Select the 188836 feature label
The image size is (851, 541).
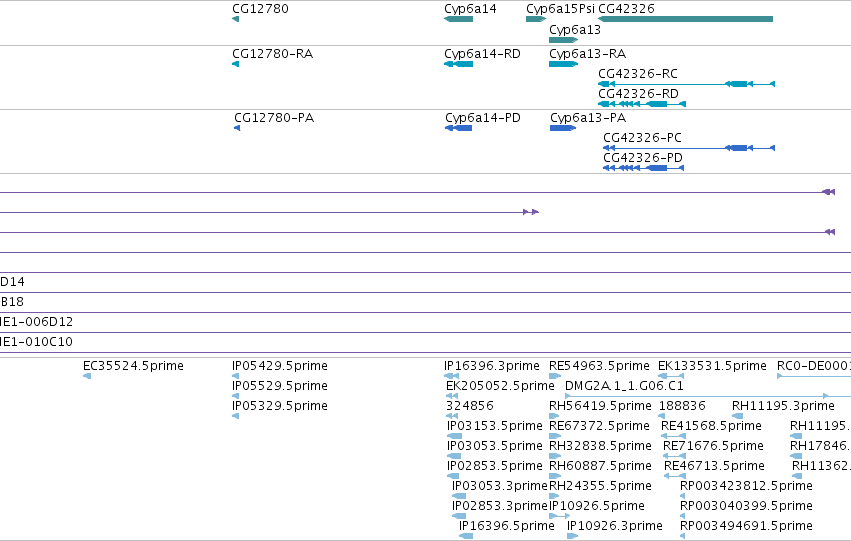point(682,406)
